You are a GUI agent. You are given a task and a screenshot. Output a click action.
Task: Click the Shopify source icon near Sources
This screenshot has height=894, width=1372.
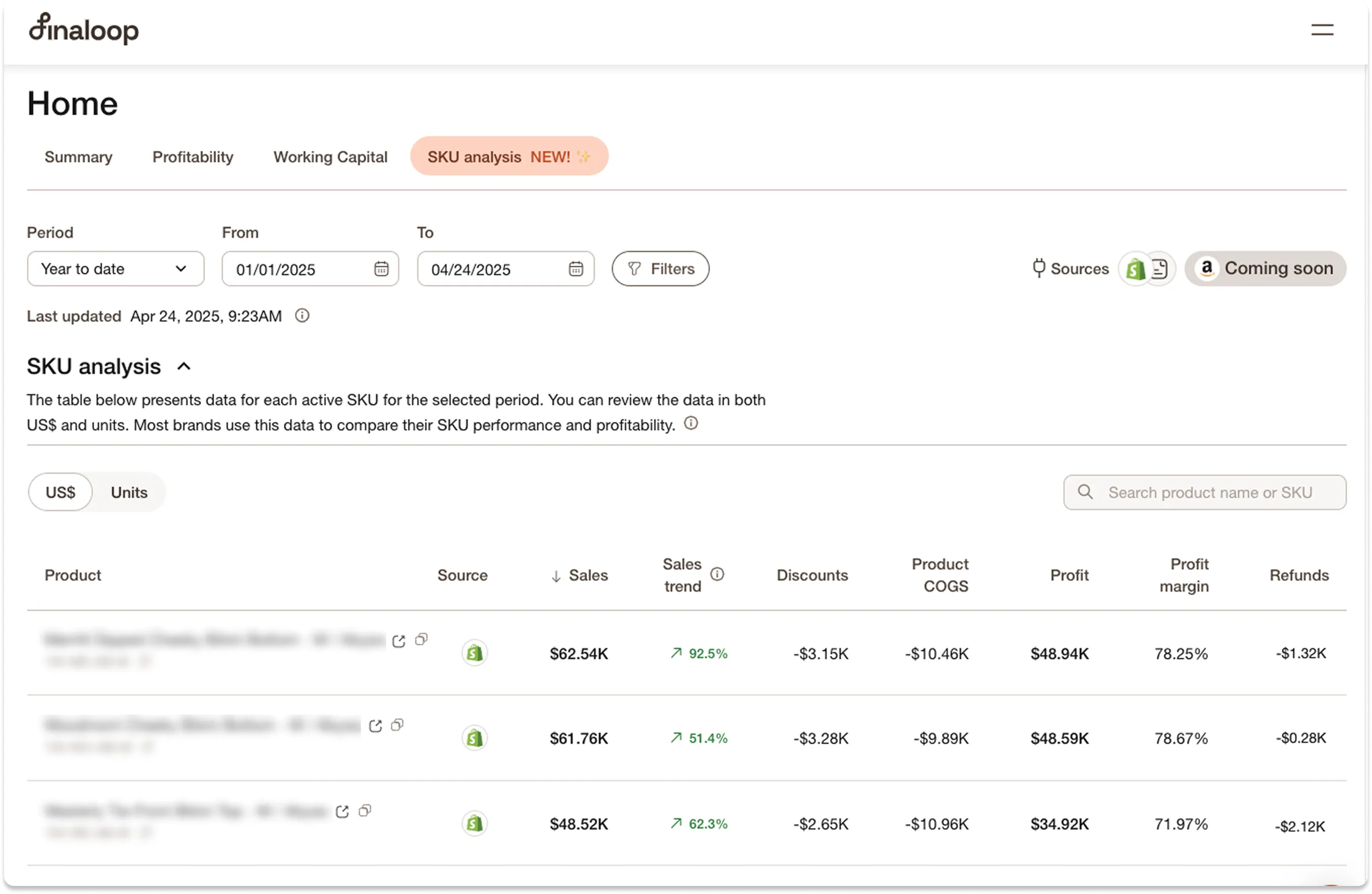(x=1135, y=269)
